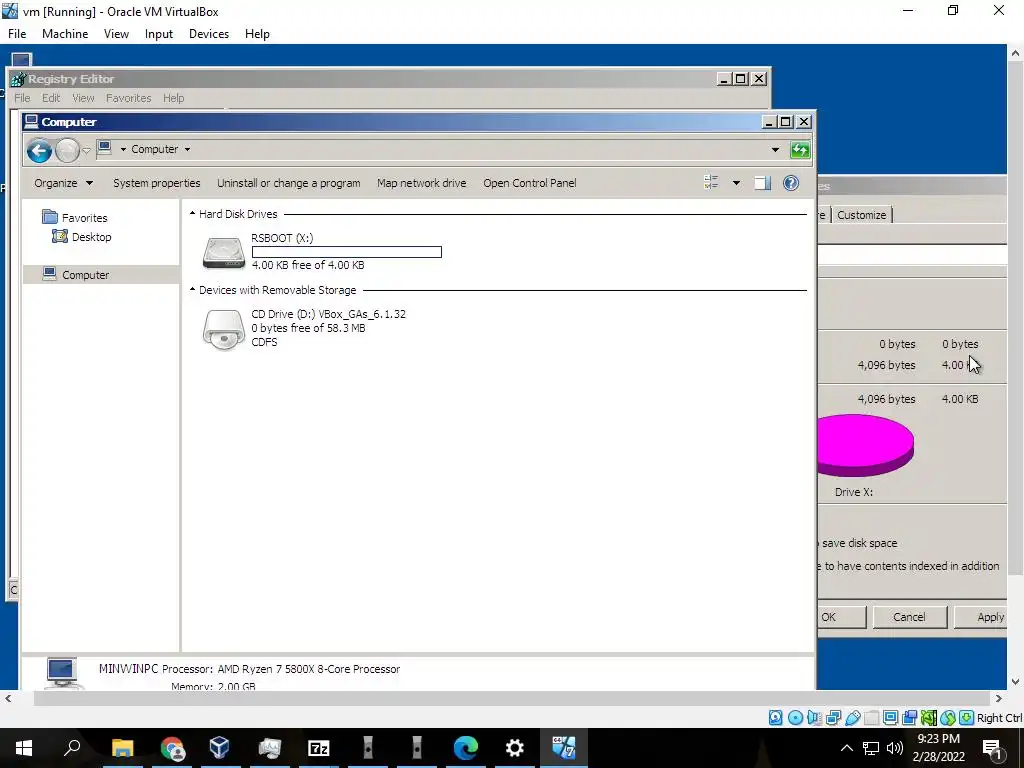Open recent pages dropdown beside Forward button
This screenshot has width=1024, height=768.
[x=86, y=151]
